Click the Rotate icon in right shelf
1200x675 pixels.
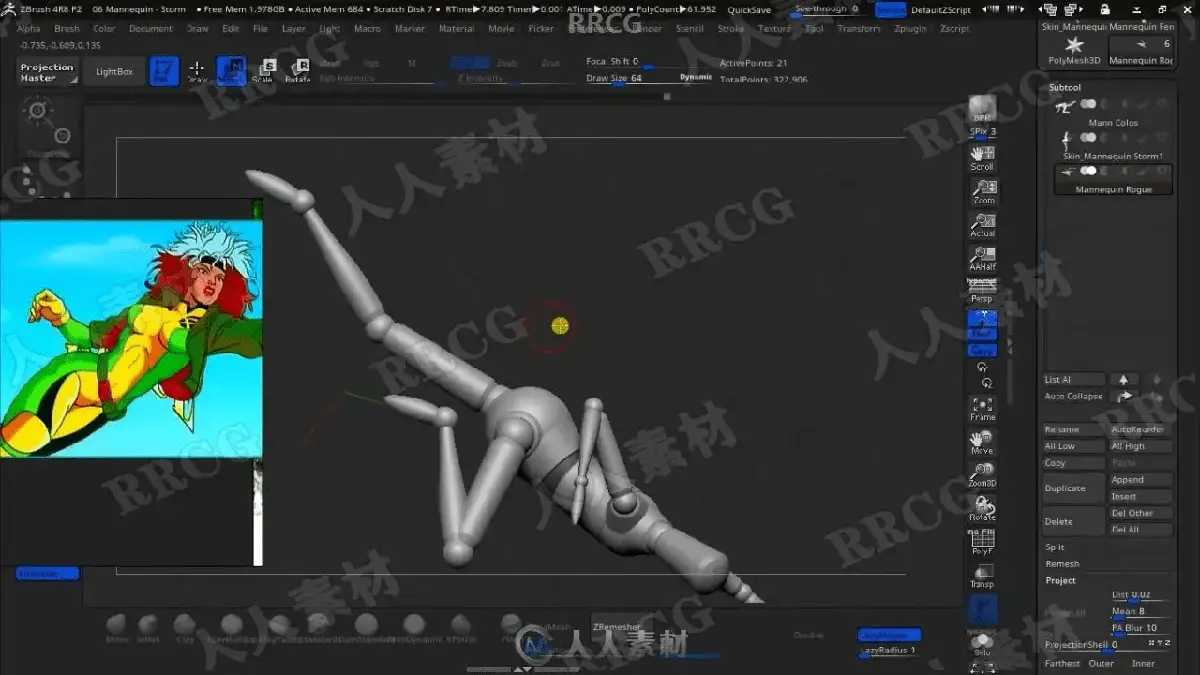(982, 509)
